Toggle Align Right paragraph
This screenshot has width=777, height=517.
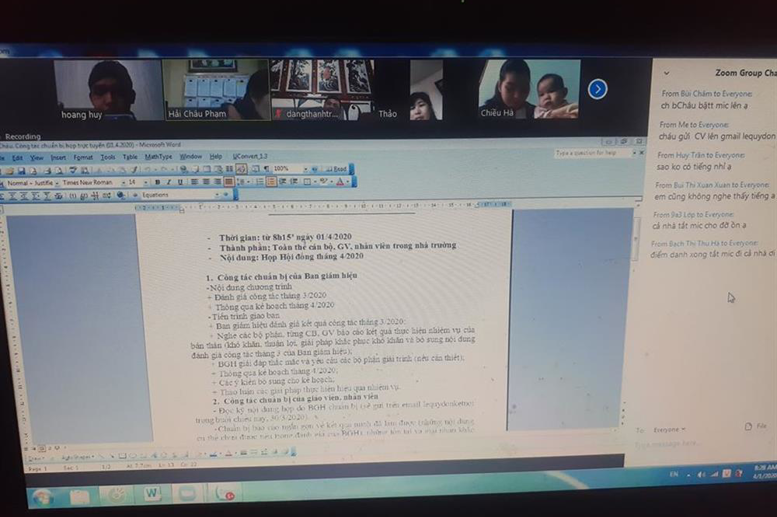217,182
